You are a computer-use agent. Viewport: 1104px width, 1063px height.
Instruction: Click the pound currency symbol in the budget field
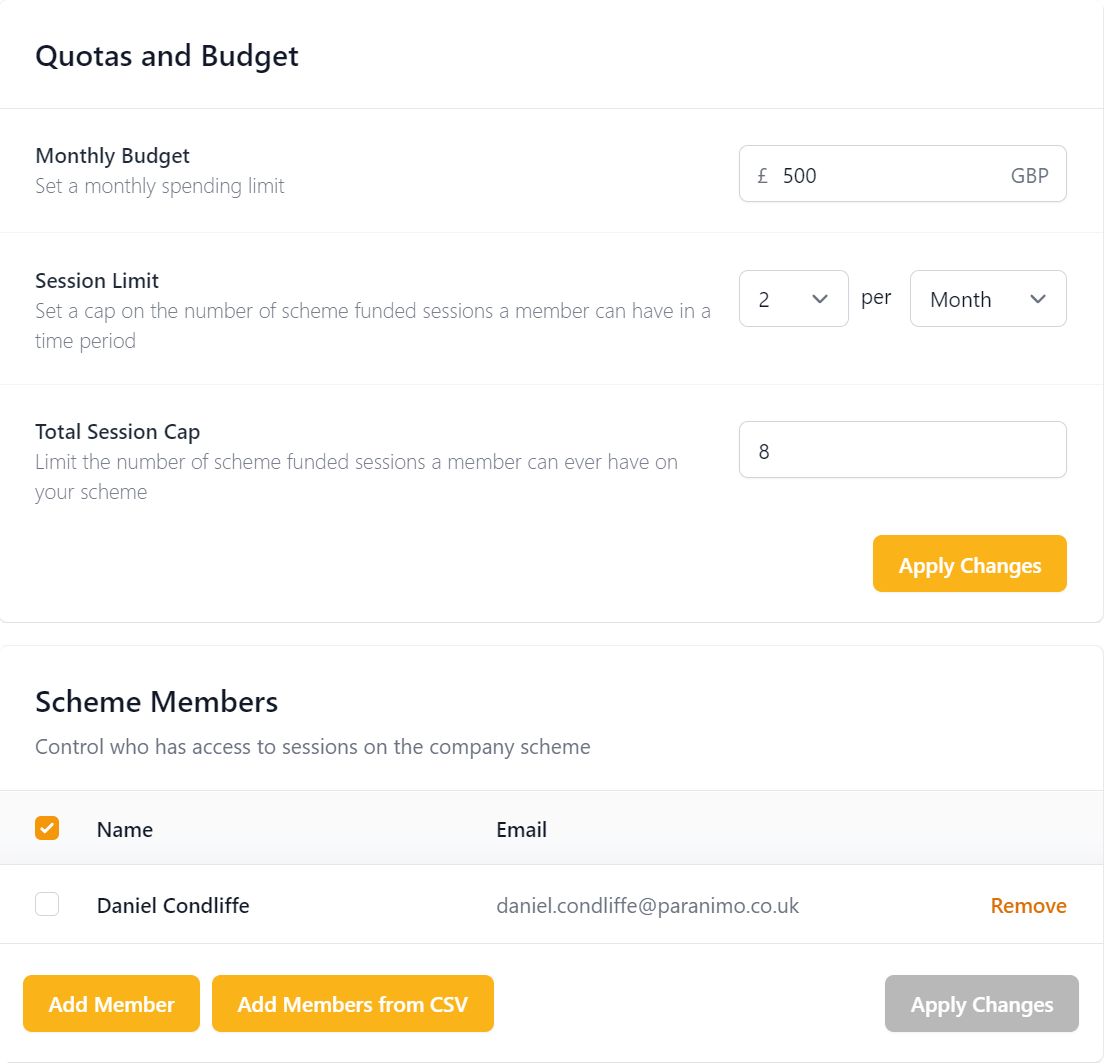pyautogui.click(x=762, y=176)
